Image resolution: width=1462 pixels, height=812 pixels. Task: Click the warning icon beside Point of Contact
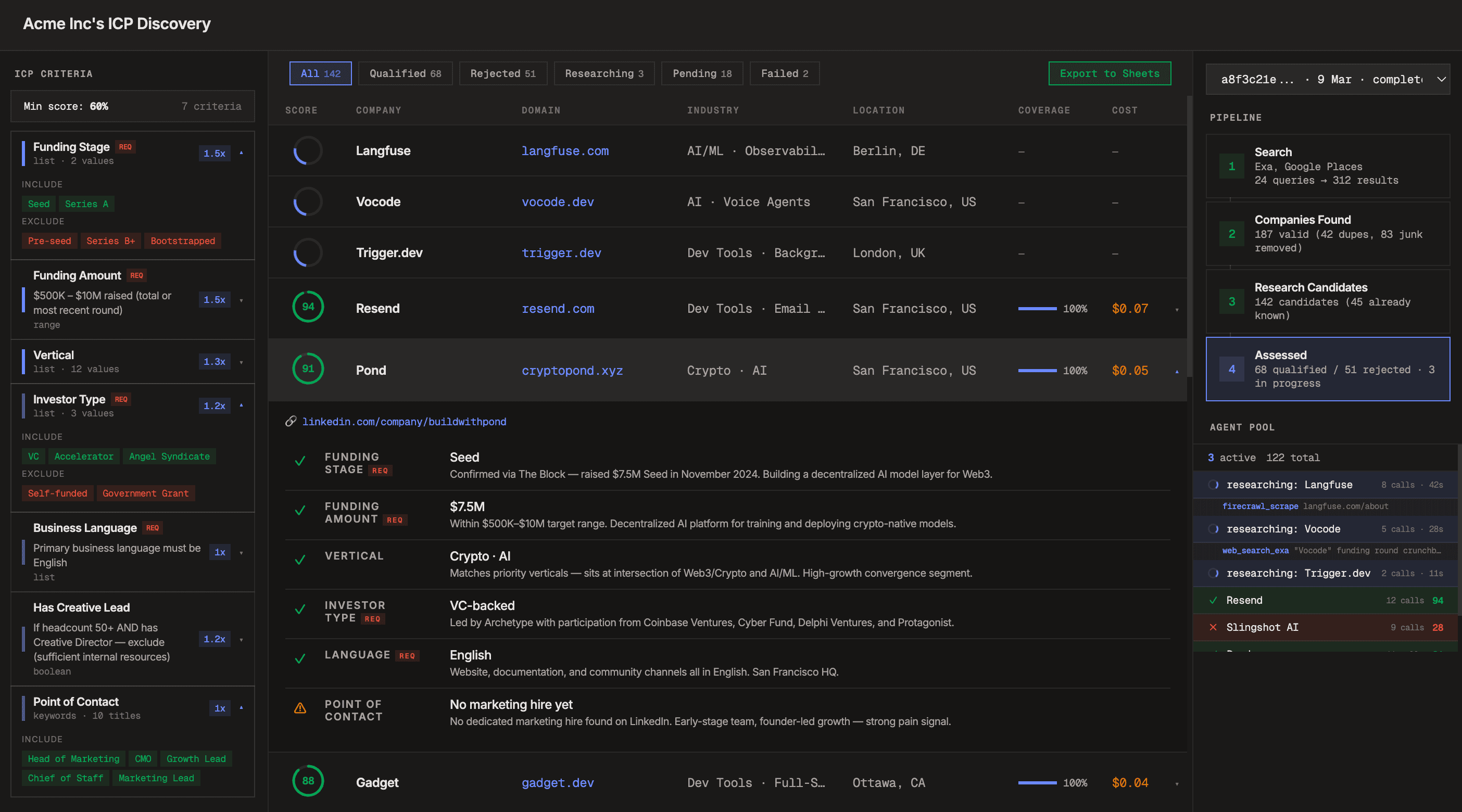click(x=300, y=708)
